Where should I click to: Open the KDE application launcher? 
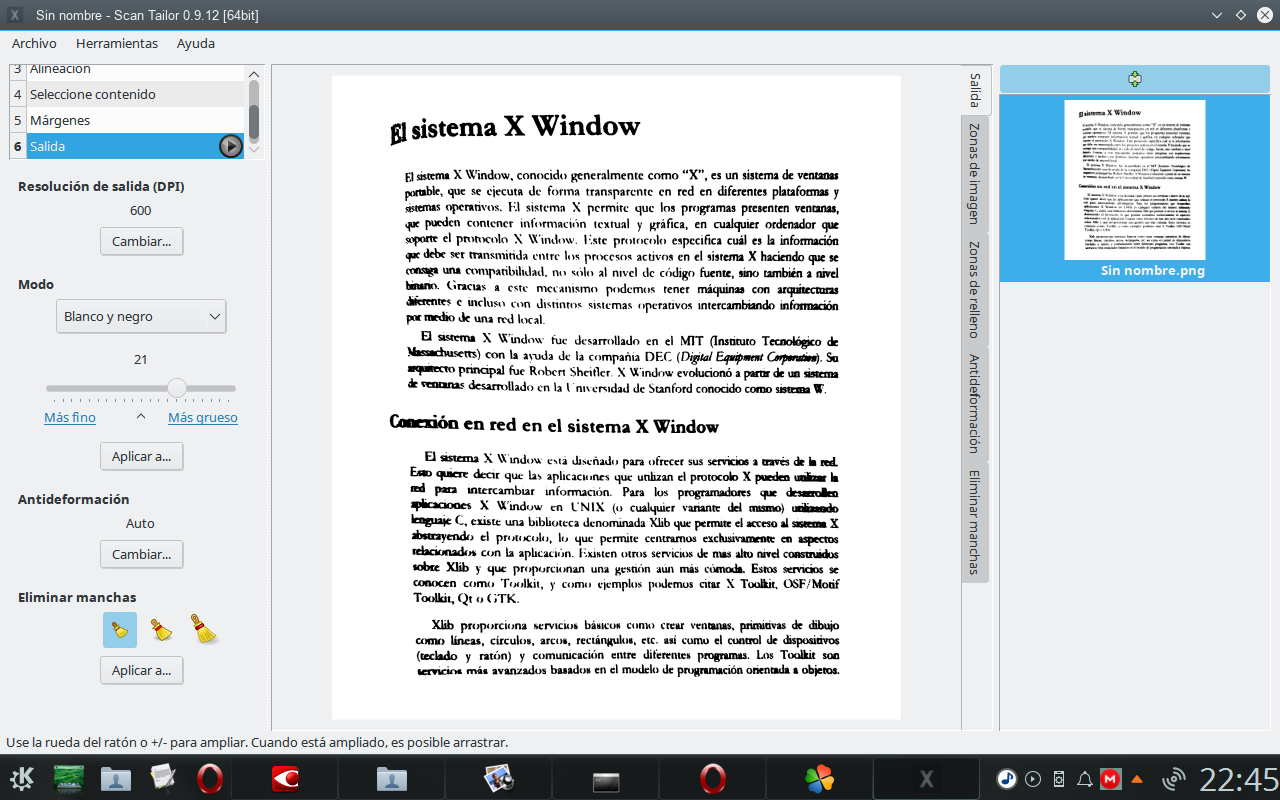tap(22, 778)
